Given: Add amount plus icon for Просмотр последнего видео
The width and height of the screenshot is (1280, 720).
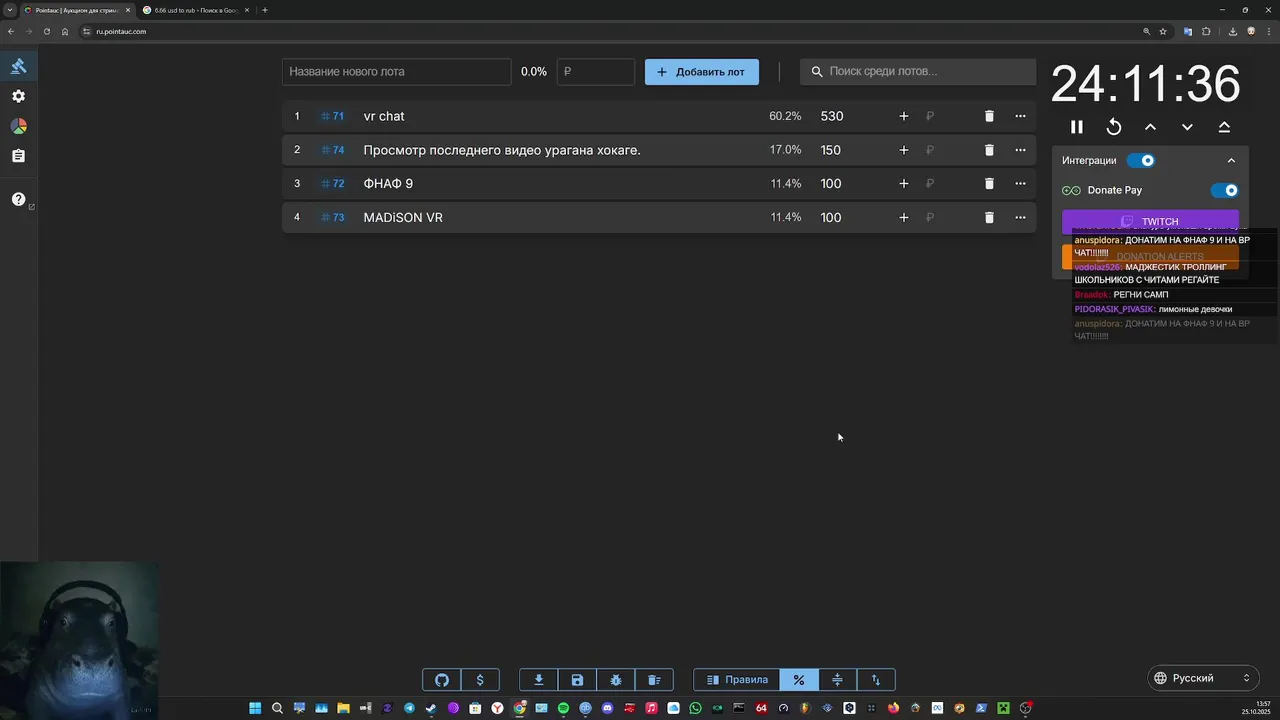Looking at the screenshot, I should [x=904, y=150].
